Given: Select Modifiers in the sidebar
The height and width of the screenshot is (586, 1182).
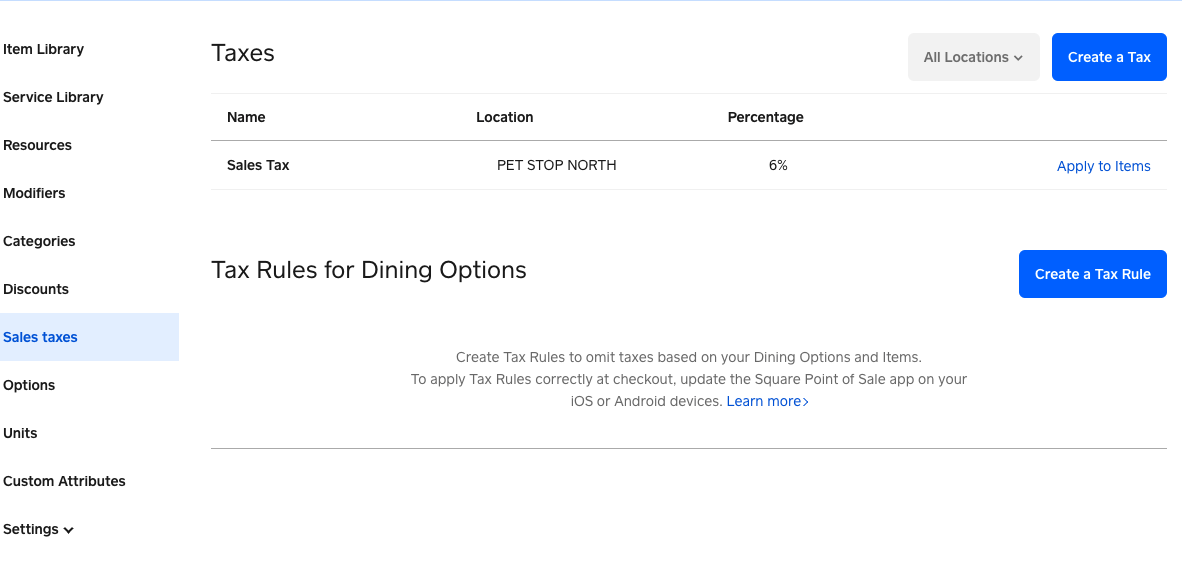Looking at the screenshot, I should (x=34, y=193).
